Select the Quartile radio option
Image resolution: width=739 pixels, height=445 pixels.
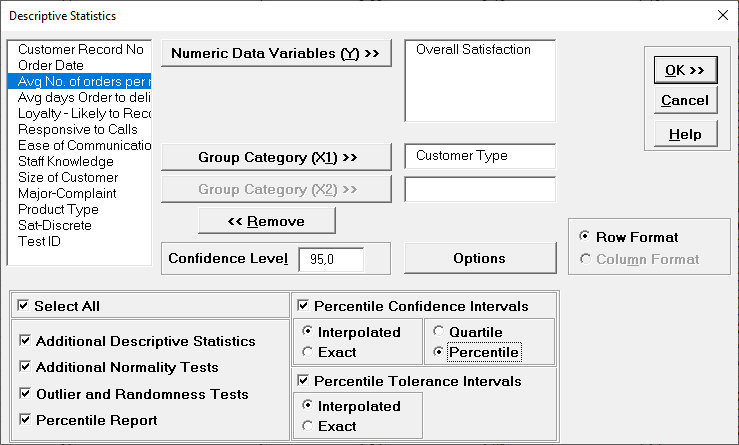pyautogui.click(x=441, y=332)
